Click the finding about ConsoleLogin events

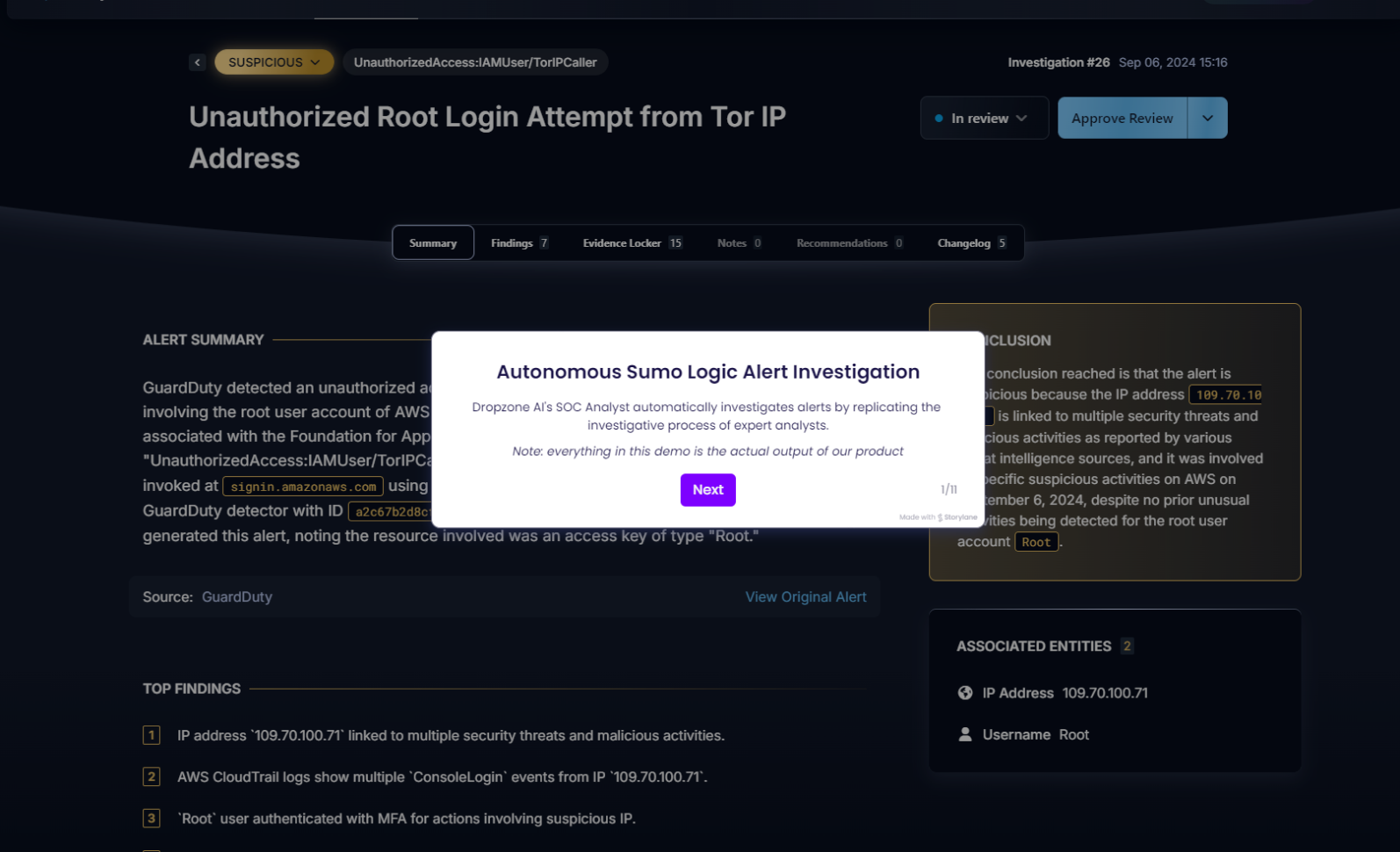(443, 776)
